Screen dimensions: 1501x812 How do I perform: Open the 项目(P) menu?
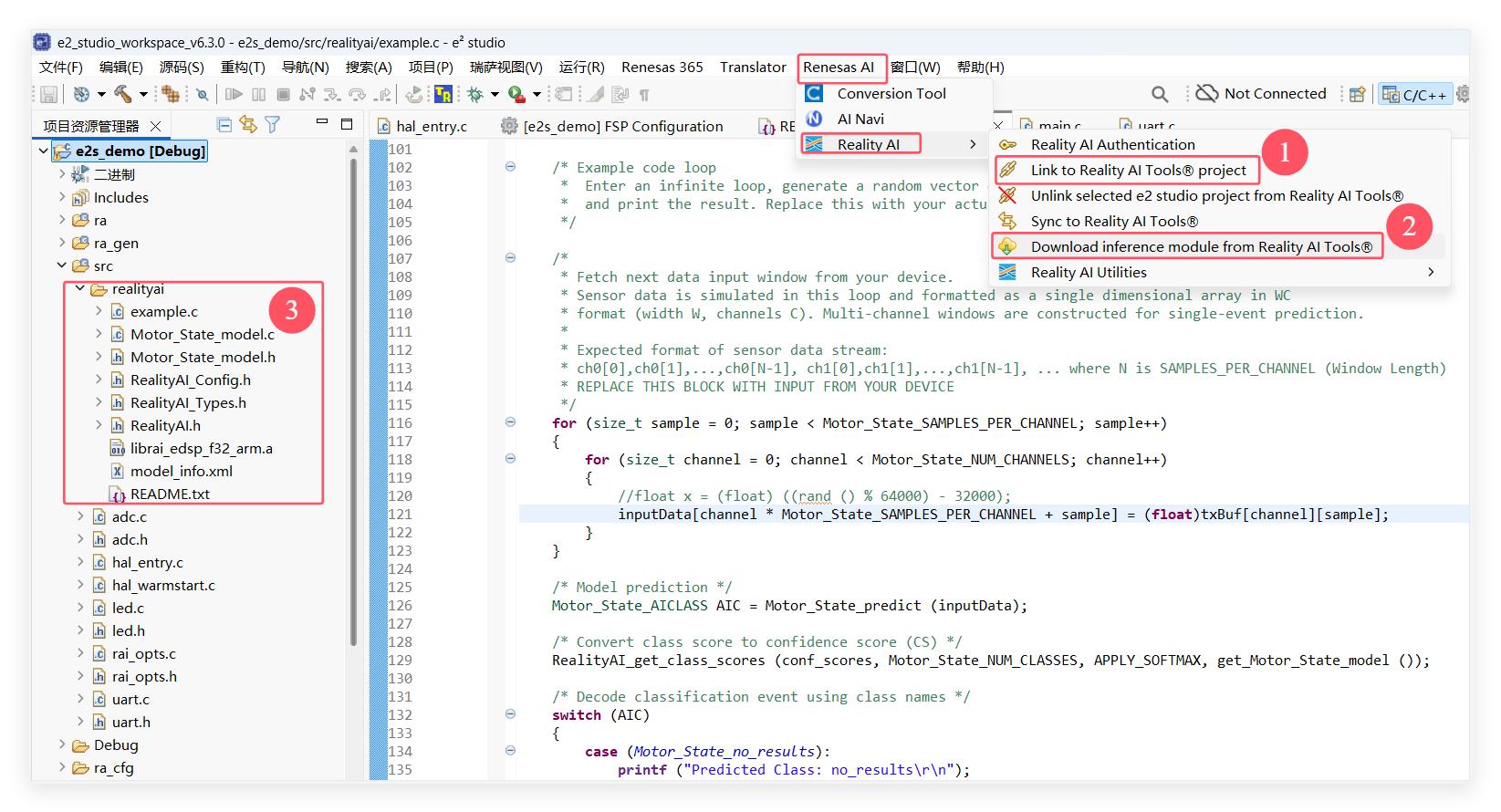click(x=431, y=68)
